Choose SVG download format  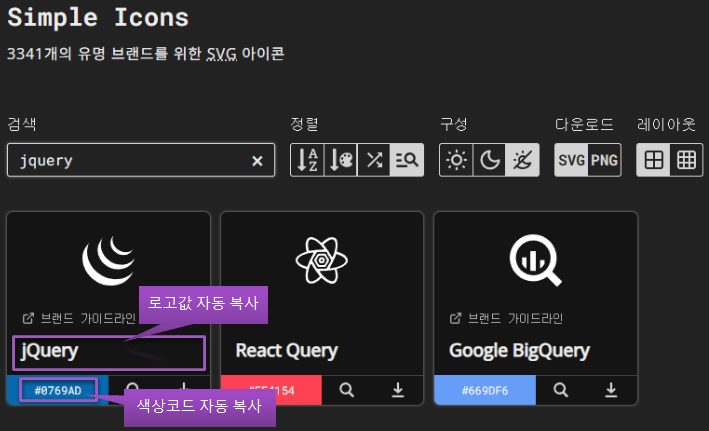coord(572,160)
